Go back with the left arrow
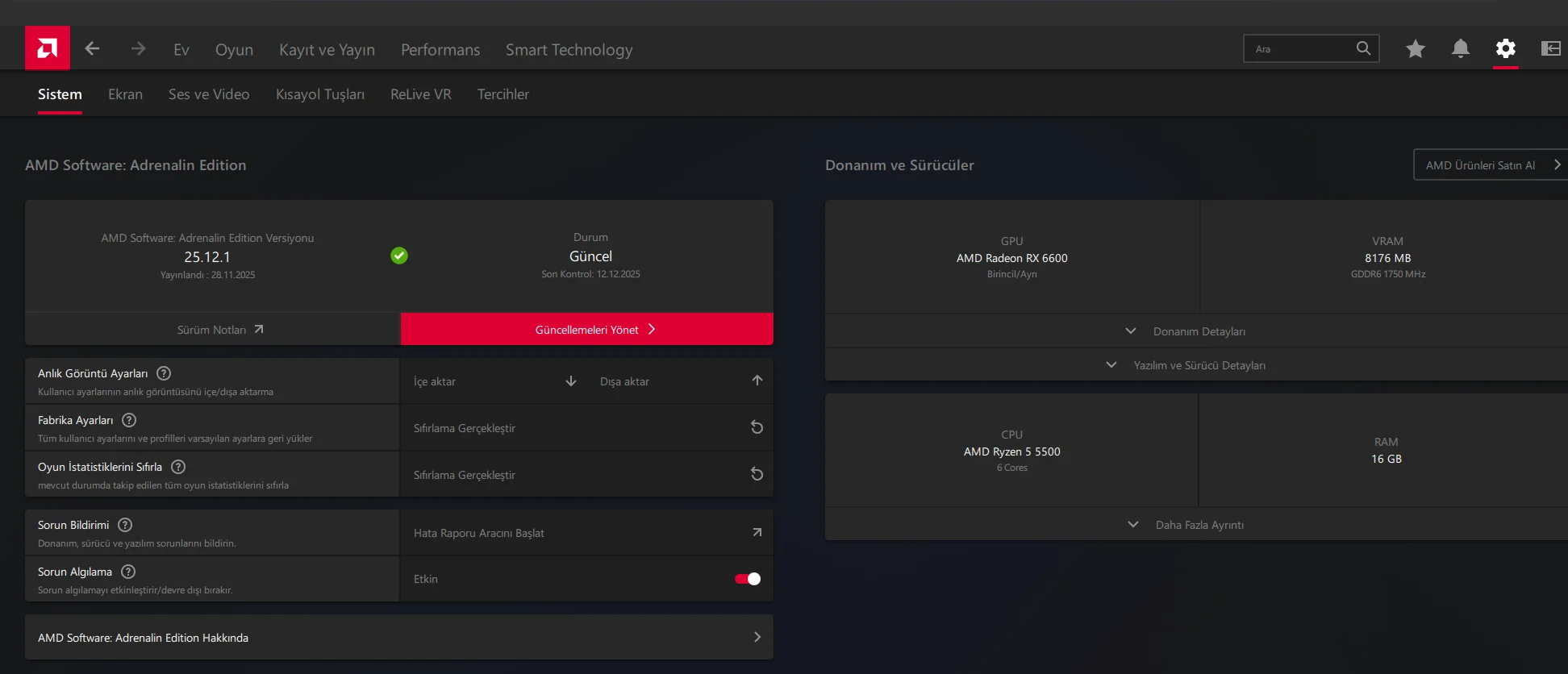 click(x=93, y=48)
